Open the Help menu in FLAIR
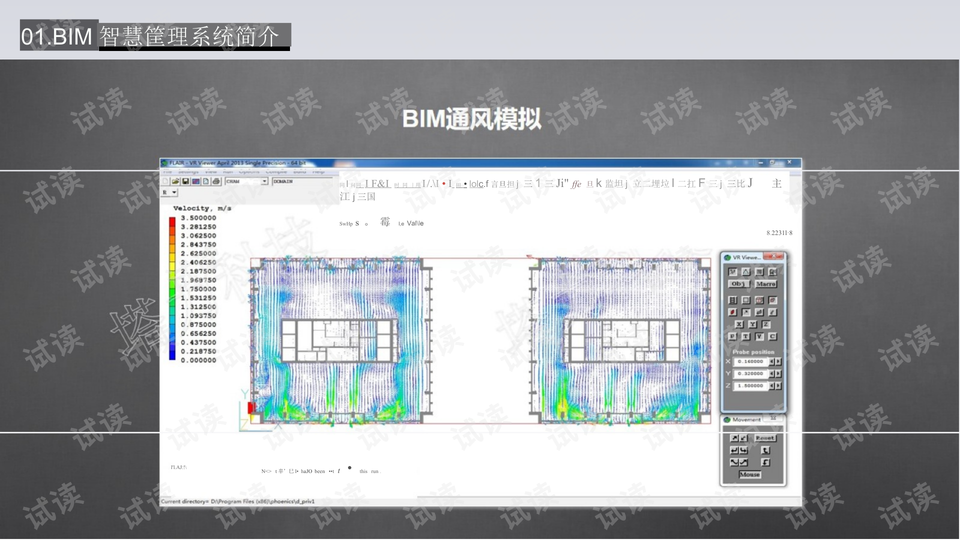 (318, 172)
